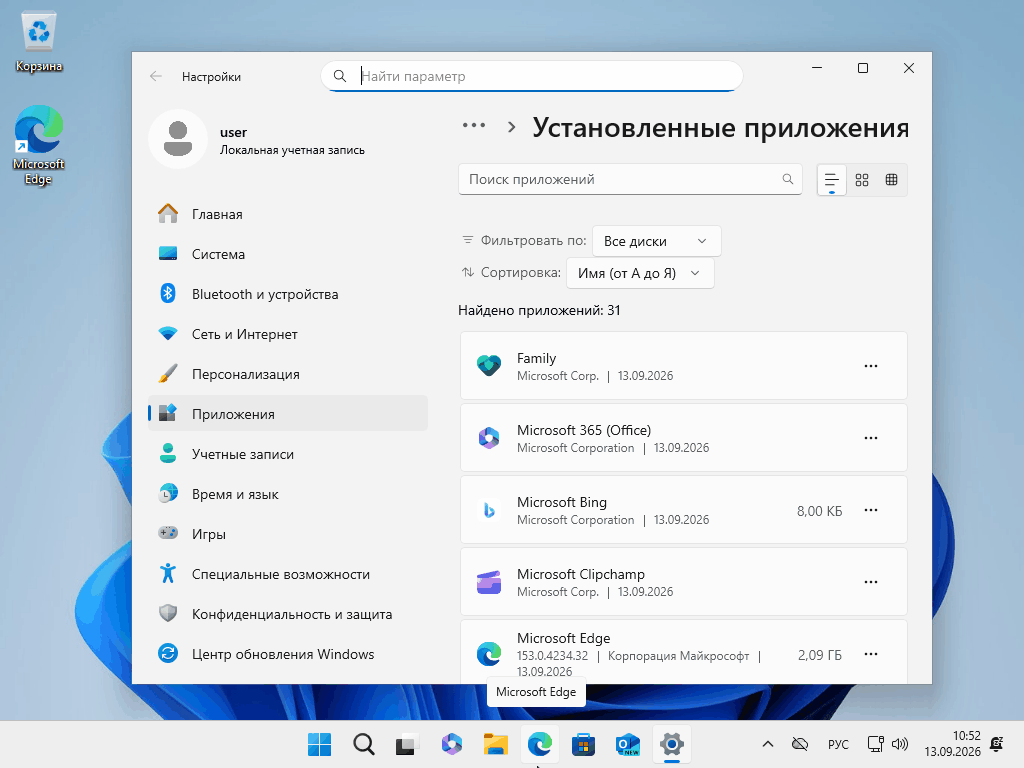Click the "Найдено приложений: 31" text
The image size is (1024, 768).
539,310
